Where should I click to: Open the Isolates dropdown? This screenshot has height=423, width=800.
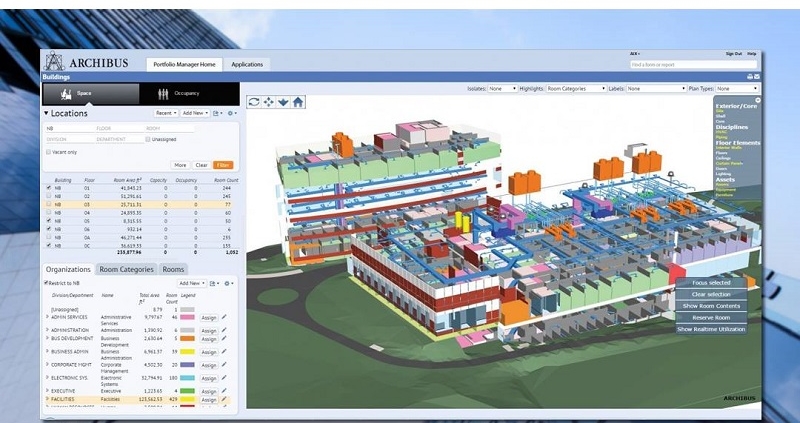503,89
